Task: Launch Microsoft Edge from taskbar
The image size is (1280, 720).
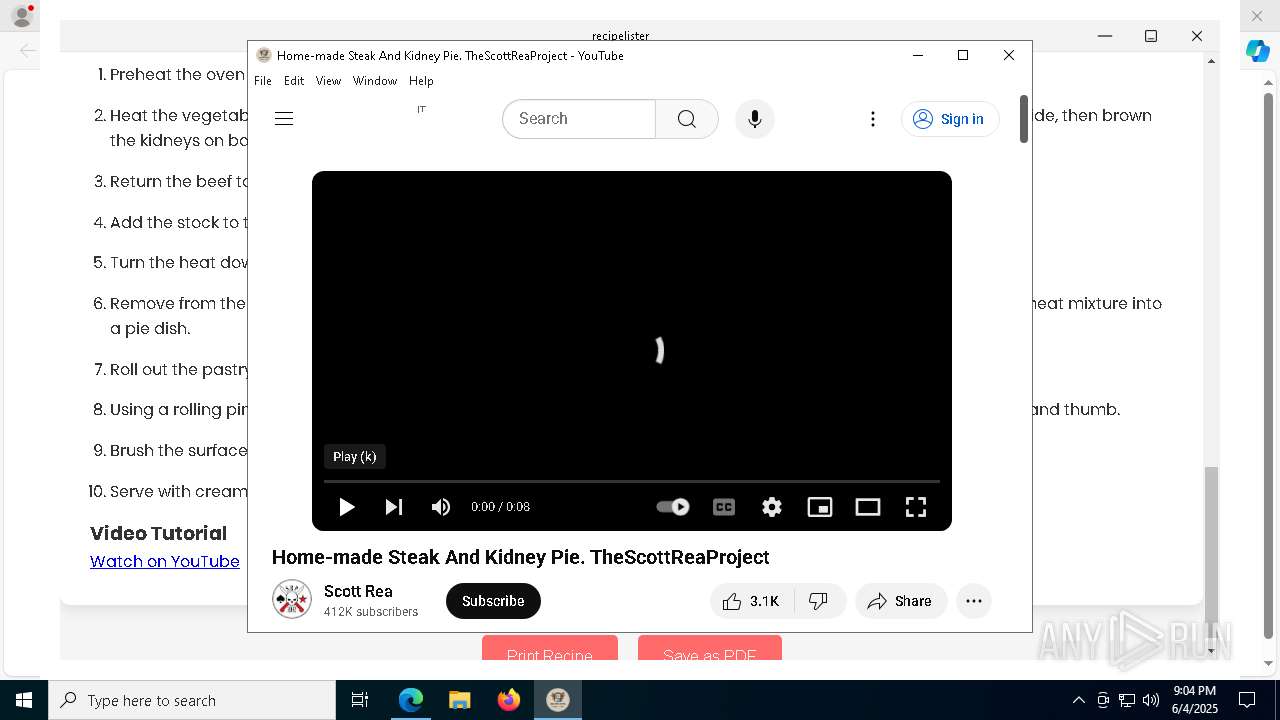Action: click(x=411, y=700)
